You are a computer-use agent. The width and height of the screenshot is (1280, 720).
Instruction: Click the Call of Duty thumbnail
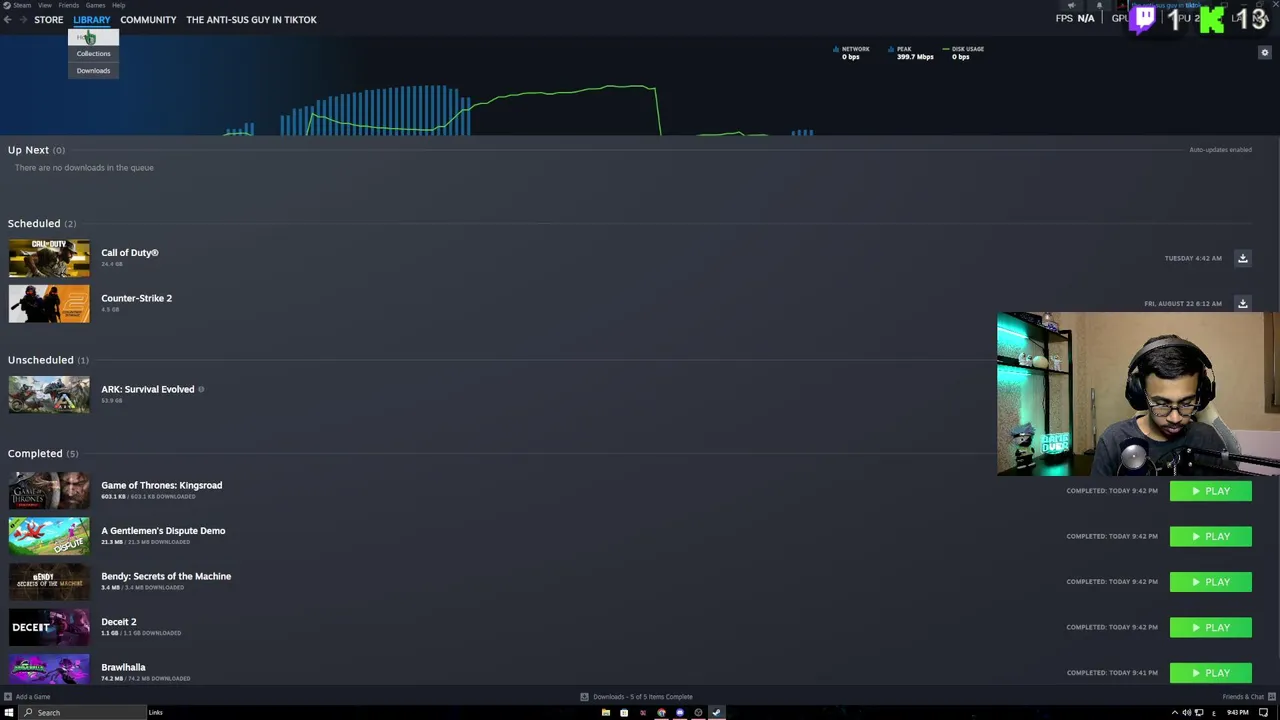coord(49,258)
